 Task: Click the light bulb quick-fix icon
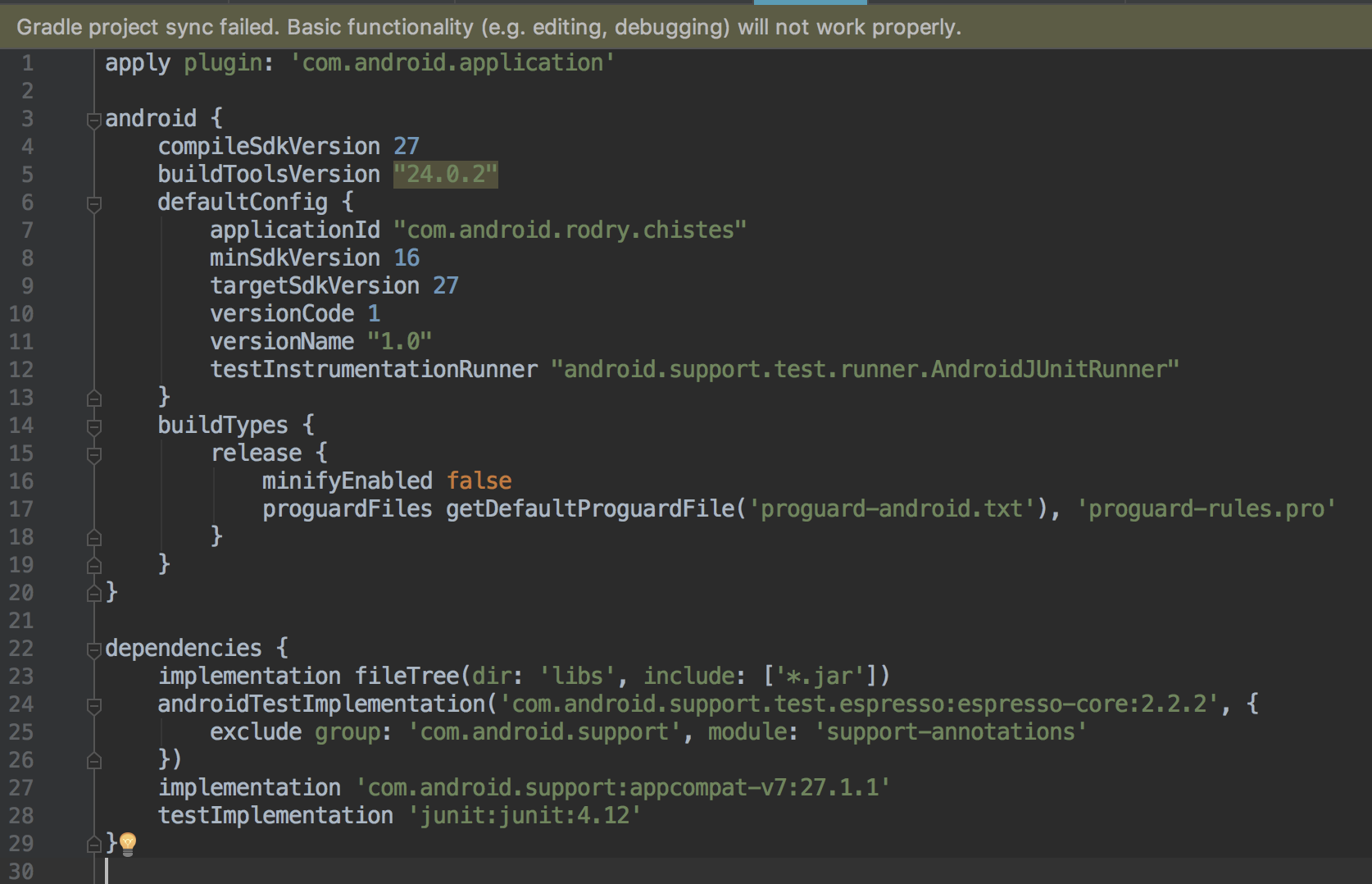coord(128,844)
